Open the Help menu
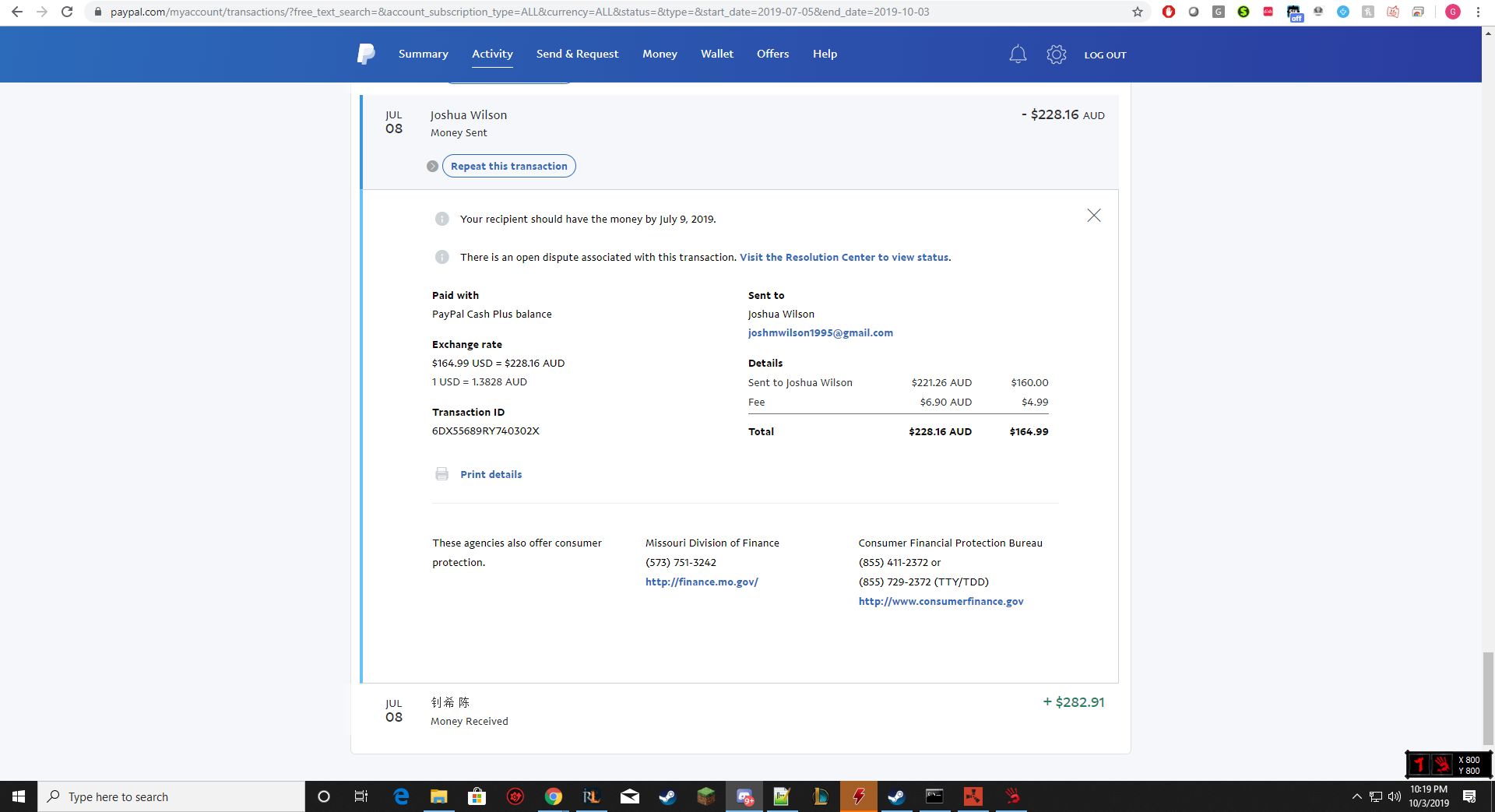The height and width of the screenshot is (812, 1495). click(825, 54)
